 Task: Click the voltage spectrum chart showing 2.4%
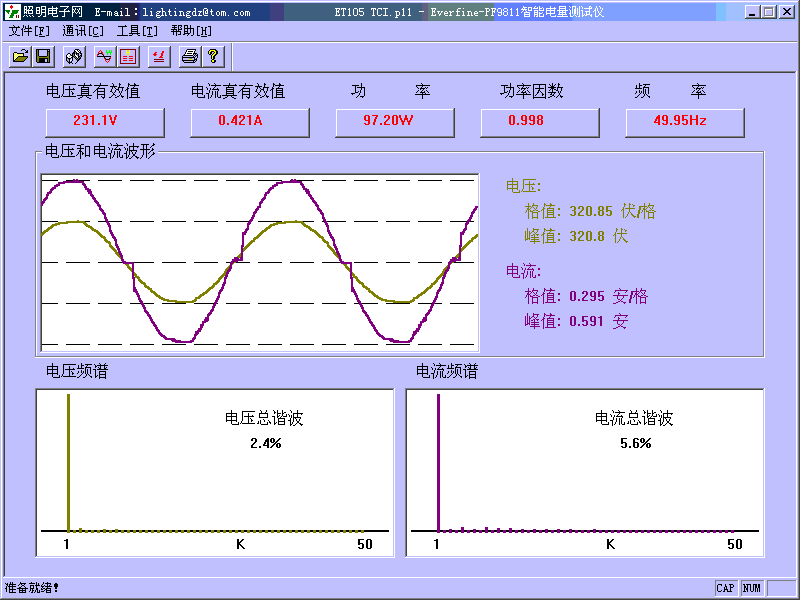[x=214, y=471]
